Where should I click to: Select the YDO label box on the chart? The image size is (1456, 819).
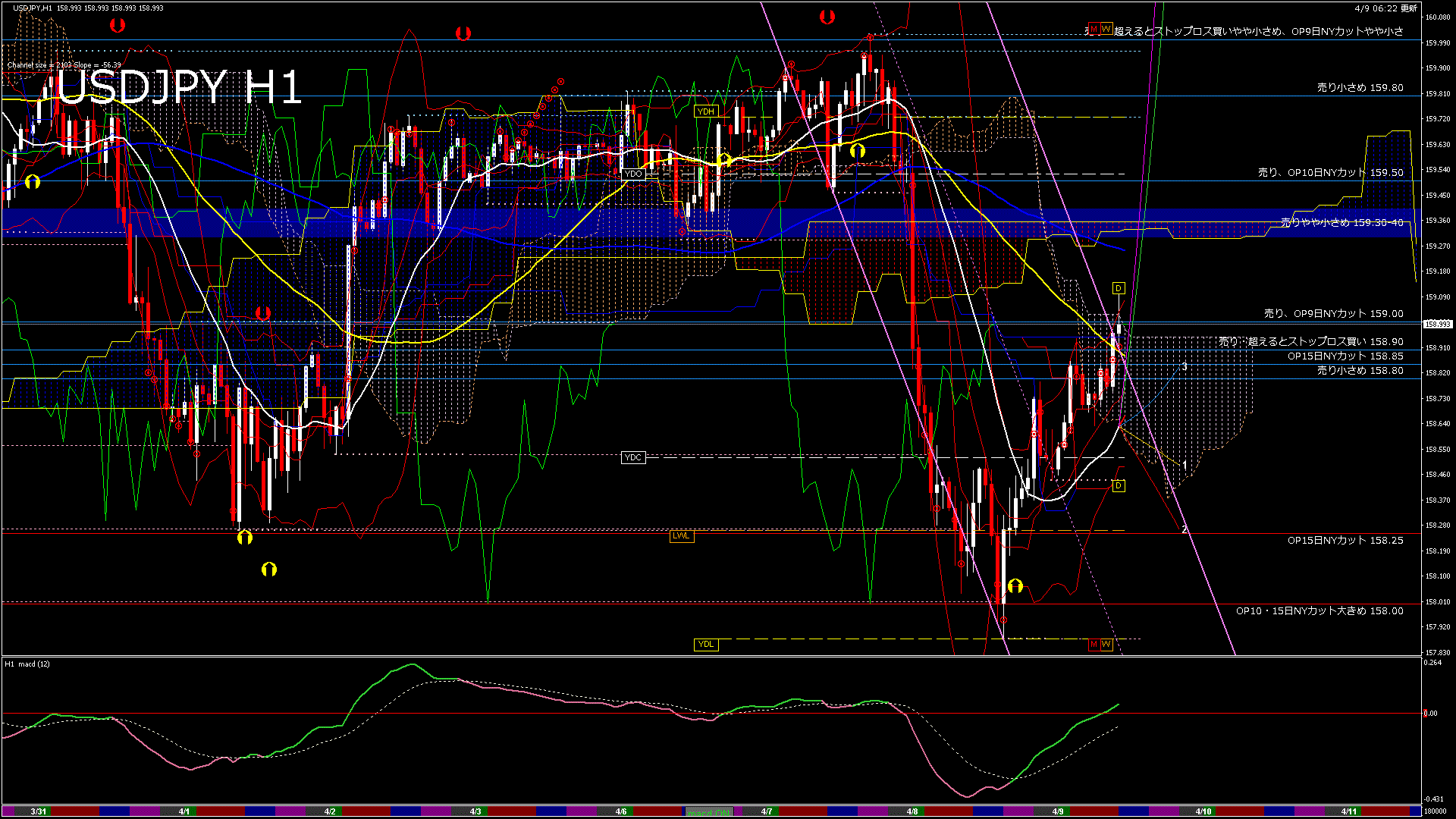(632, 174)
